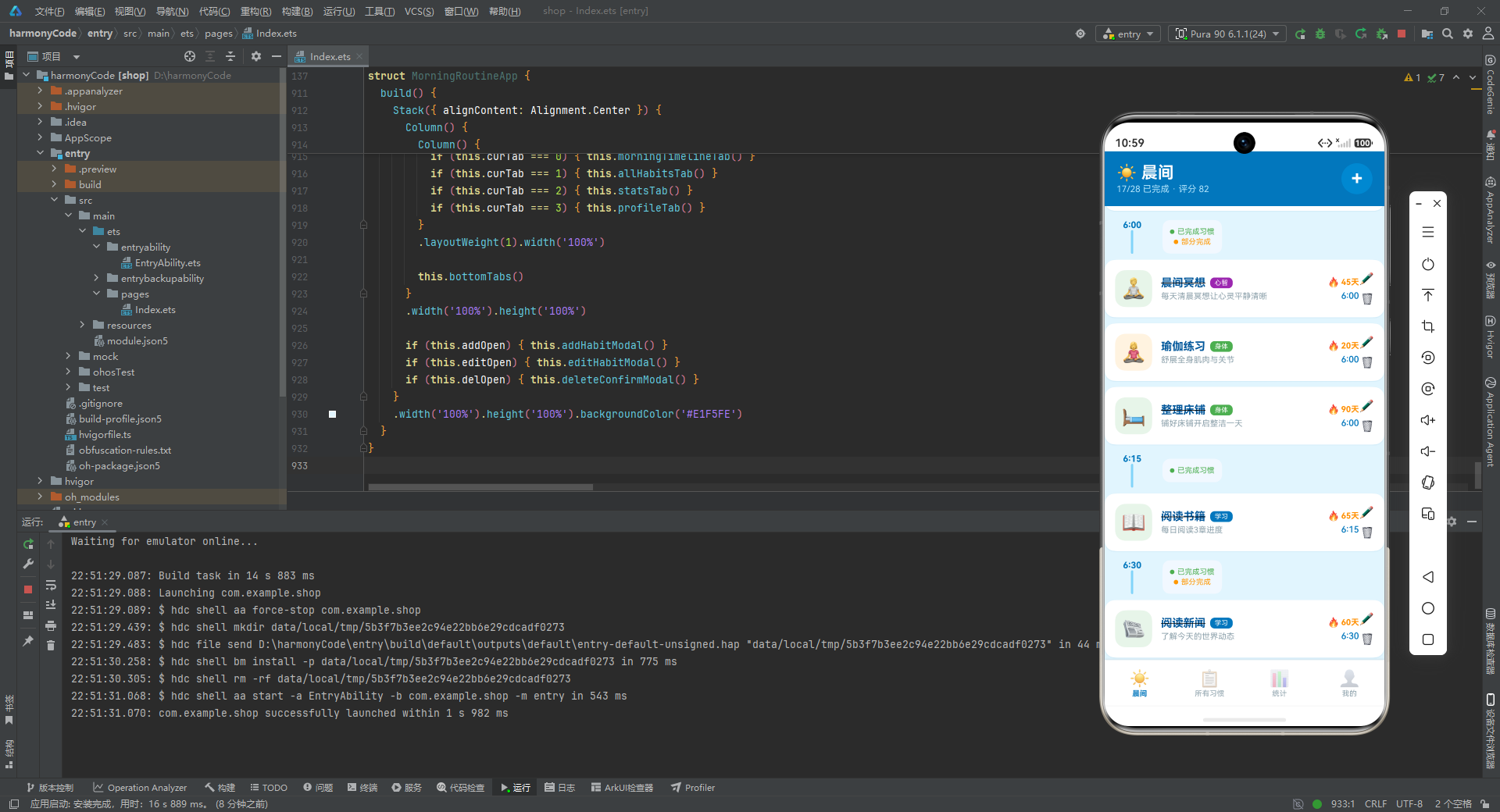Toggle the TODO tool window
The image size is (1500, 812).
tap(269, 788)
